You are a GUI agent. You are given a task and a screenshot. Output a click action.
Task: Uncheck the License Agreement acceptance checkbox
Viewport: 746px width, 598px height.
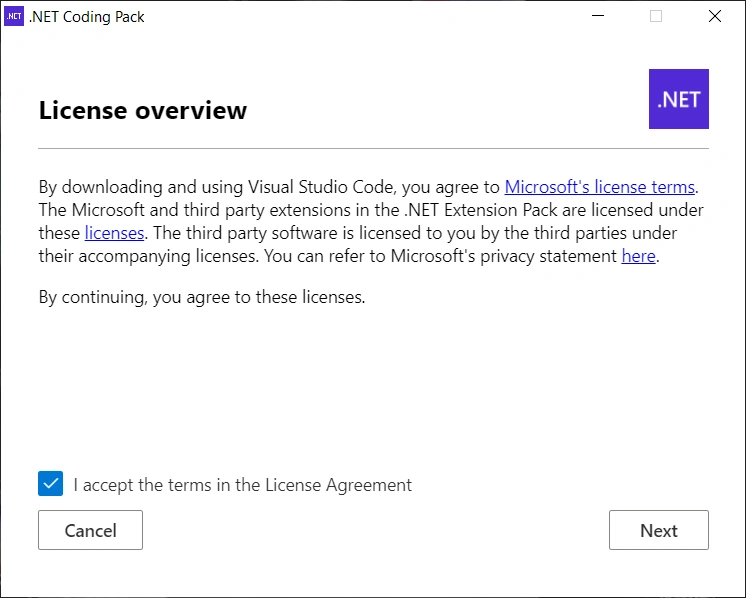click(x=50, y=483)
